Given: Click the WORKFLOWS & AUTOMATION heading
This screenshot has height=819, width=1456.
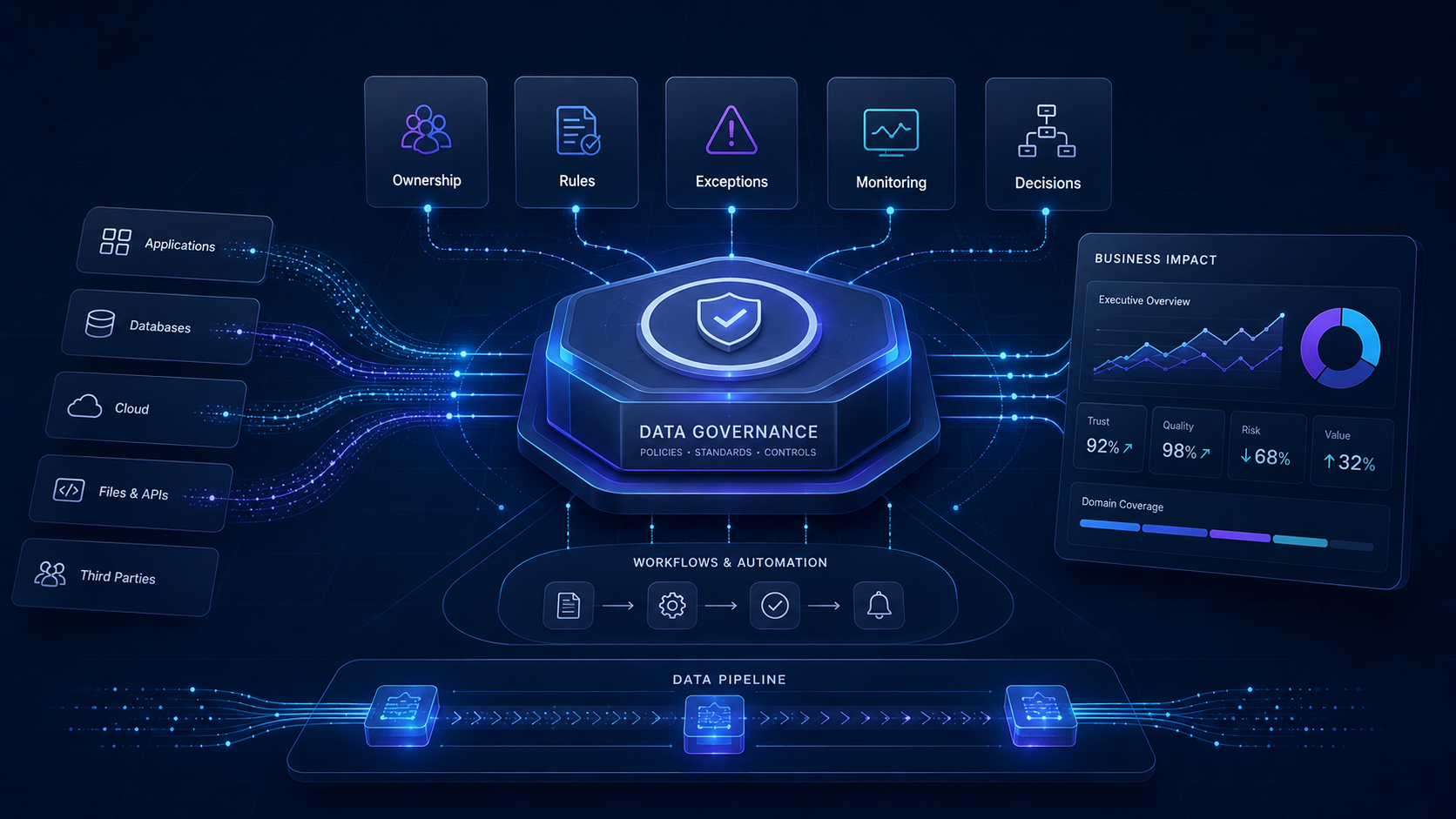Looking at the screenshot, I should (x=730, y=562).
